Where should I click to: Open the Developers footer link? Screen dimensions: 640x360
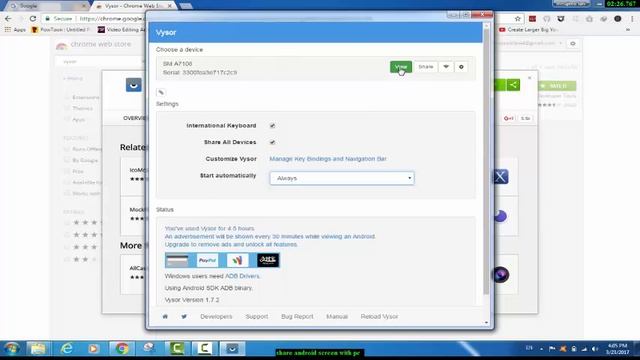216,316
